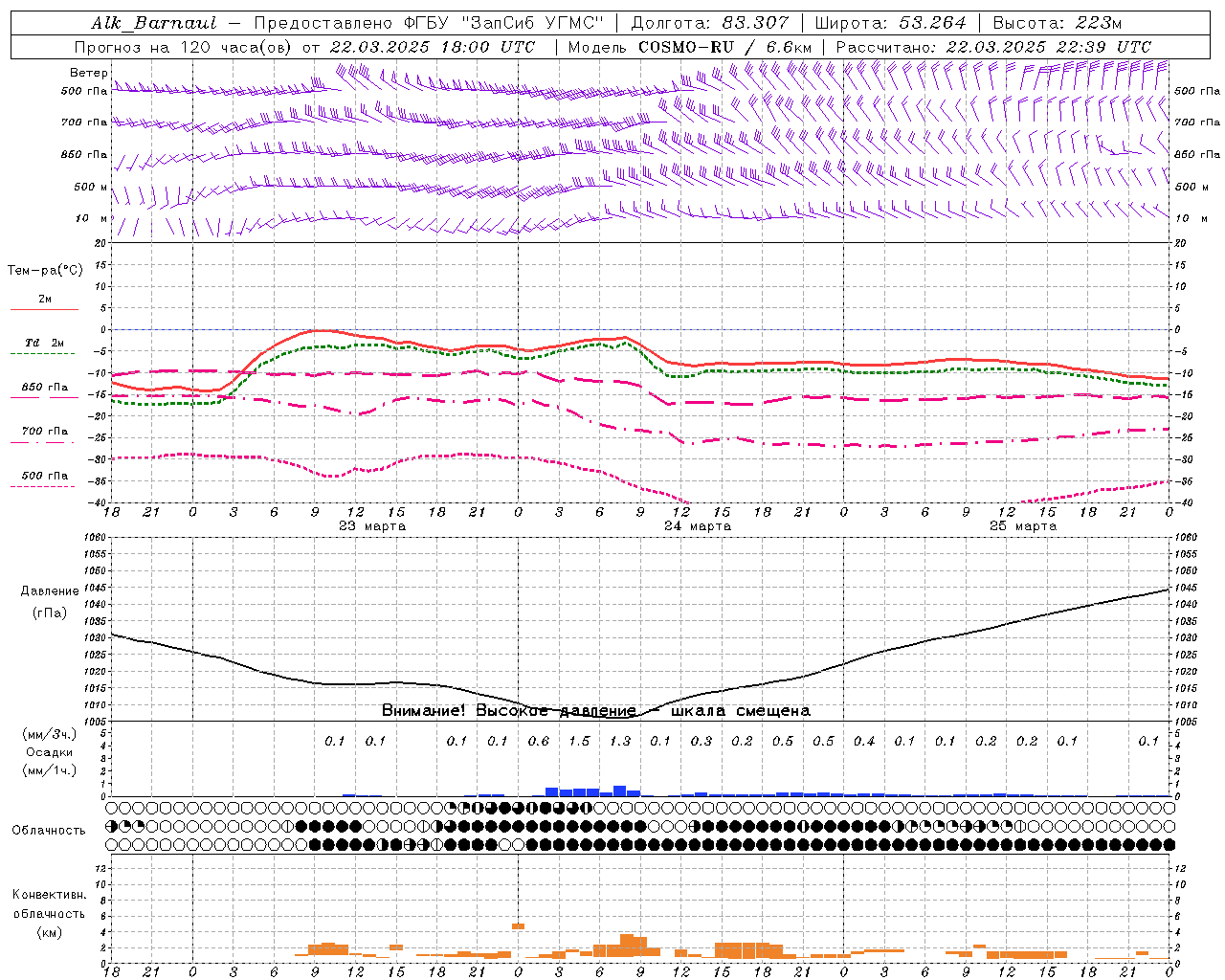Image resolution: width=1225 pixels, height=980 pixels.
Task: Click the Td 2м legend entry
Action: click(44, 343)
